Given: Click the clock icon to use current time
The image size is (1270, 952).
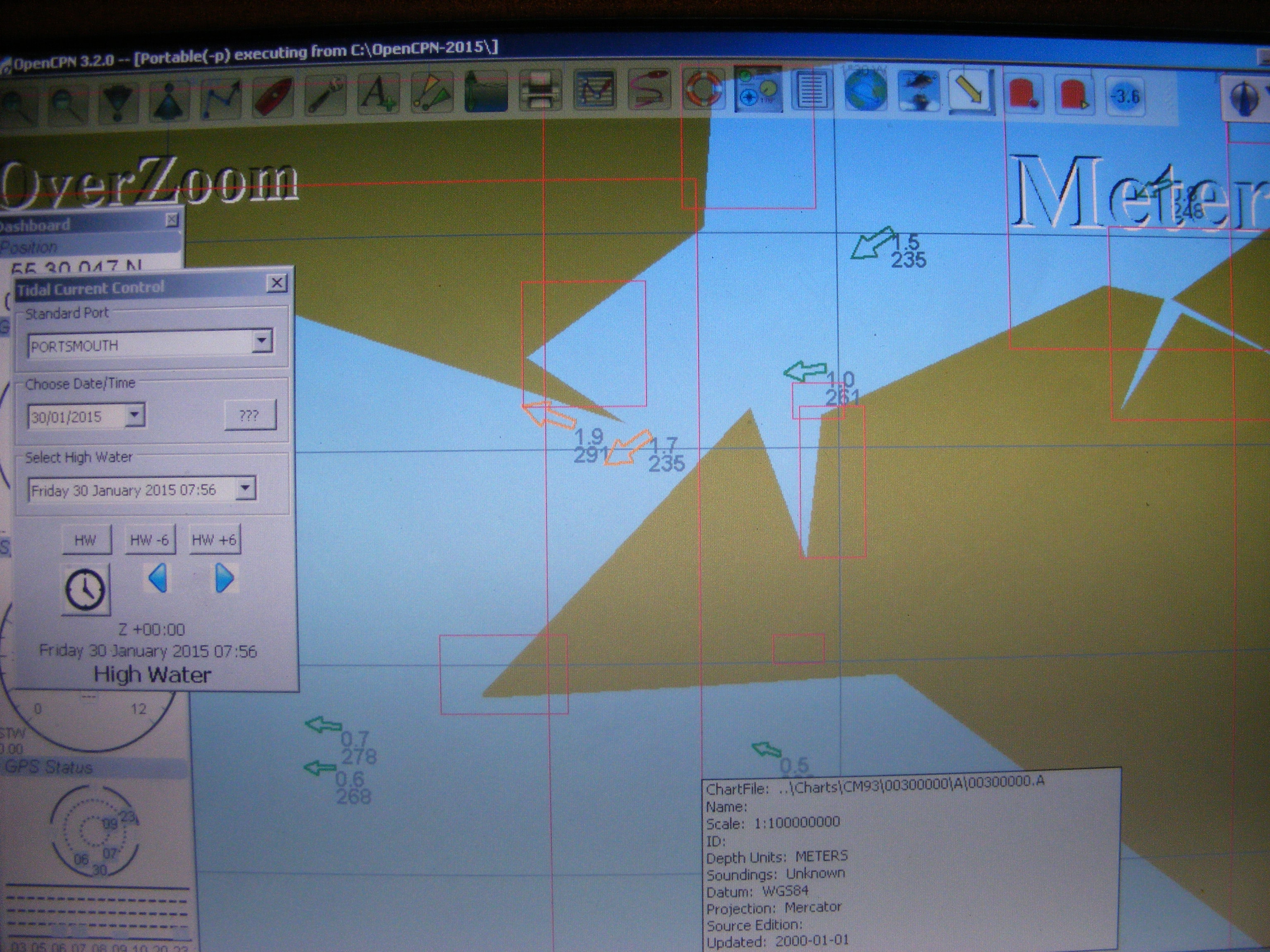Looking at the screenshot, I should tap(85, 589).
